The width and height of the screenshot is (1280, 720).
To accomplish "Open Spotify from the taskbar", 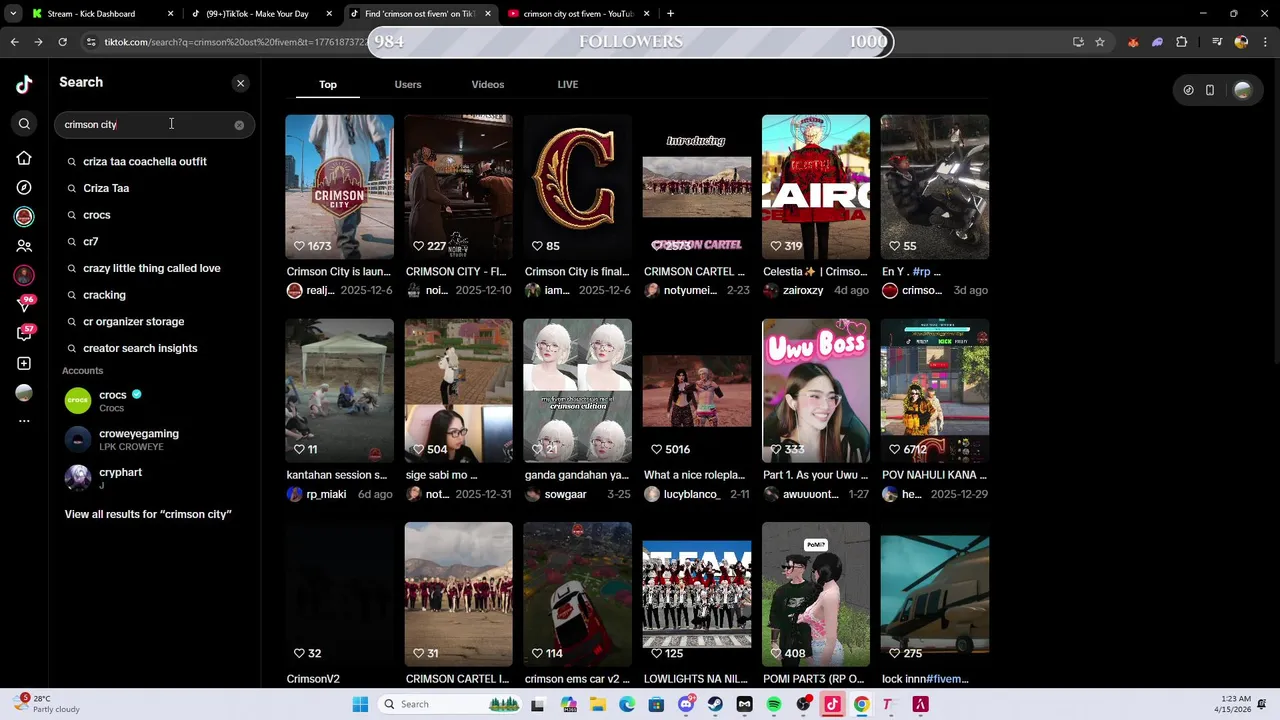I will [774, 704].
